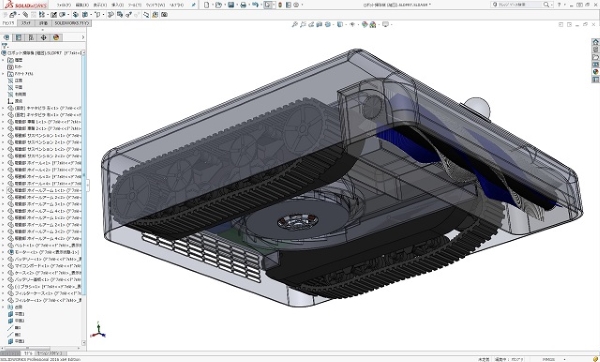Expand the サスペンション 1<1> component node
Viewport: 600px width, 362px height.
click(3, 135)
